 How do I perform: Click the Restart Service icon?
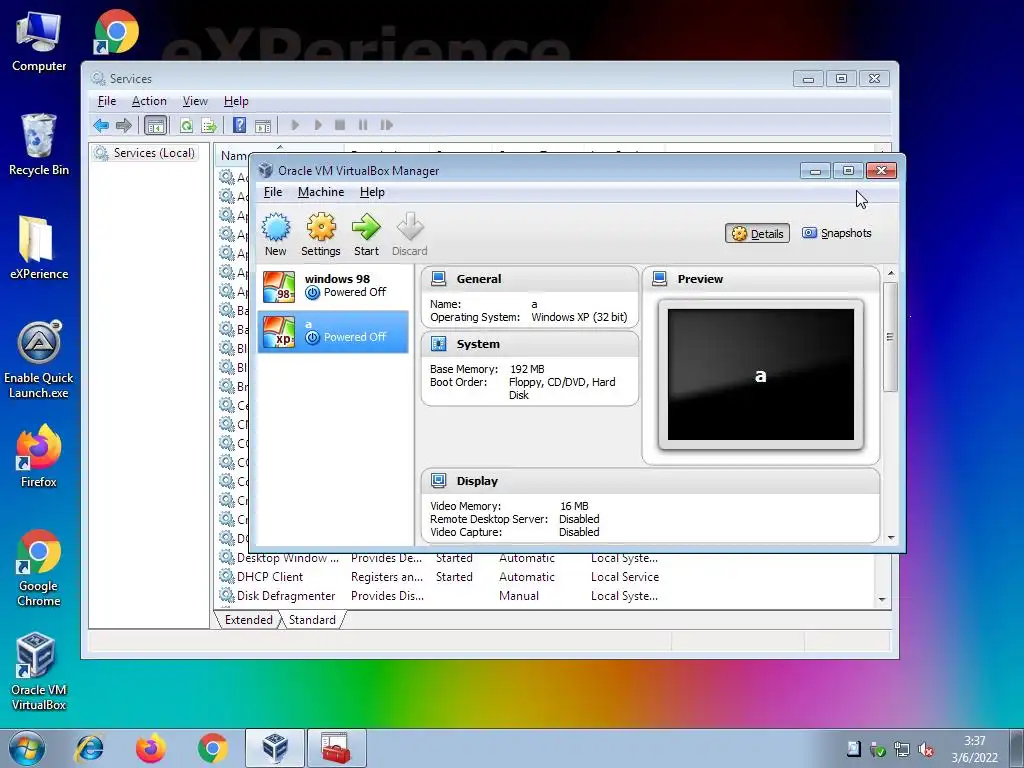click(387, 125)
